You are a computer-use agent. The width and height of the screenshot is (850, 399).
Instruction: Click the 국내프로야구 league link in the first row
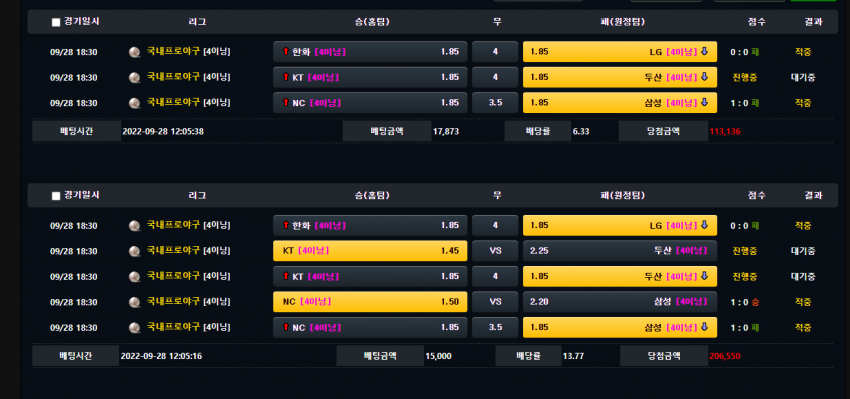(x=173, y=52)
